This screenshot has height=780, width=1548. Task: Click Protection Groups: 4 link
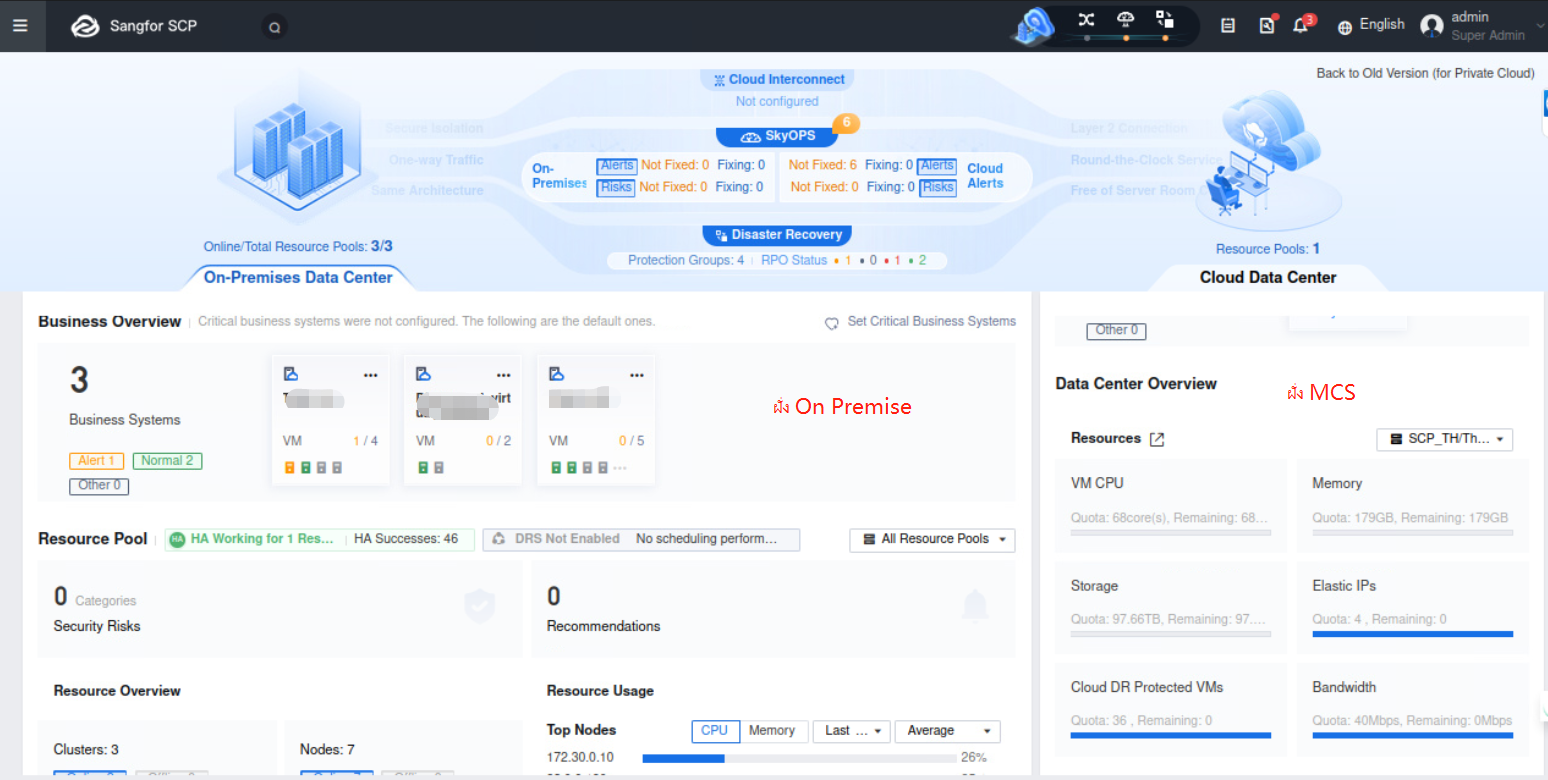686,260
